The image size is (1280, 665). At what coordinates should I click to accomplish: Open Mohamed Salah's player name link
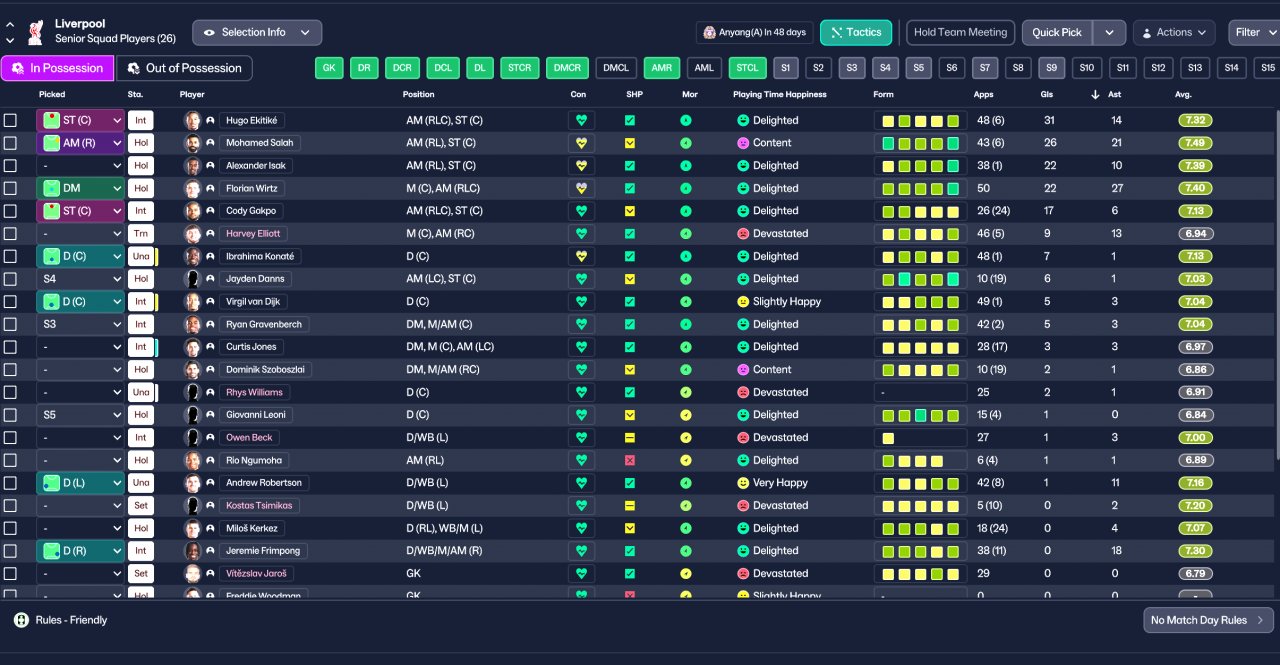(260, 143)
